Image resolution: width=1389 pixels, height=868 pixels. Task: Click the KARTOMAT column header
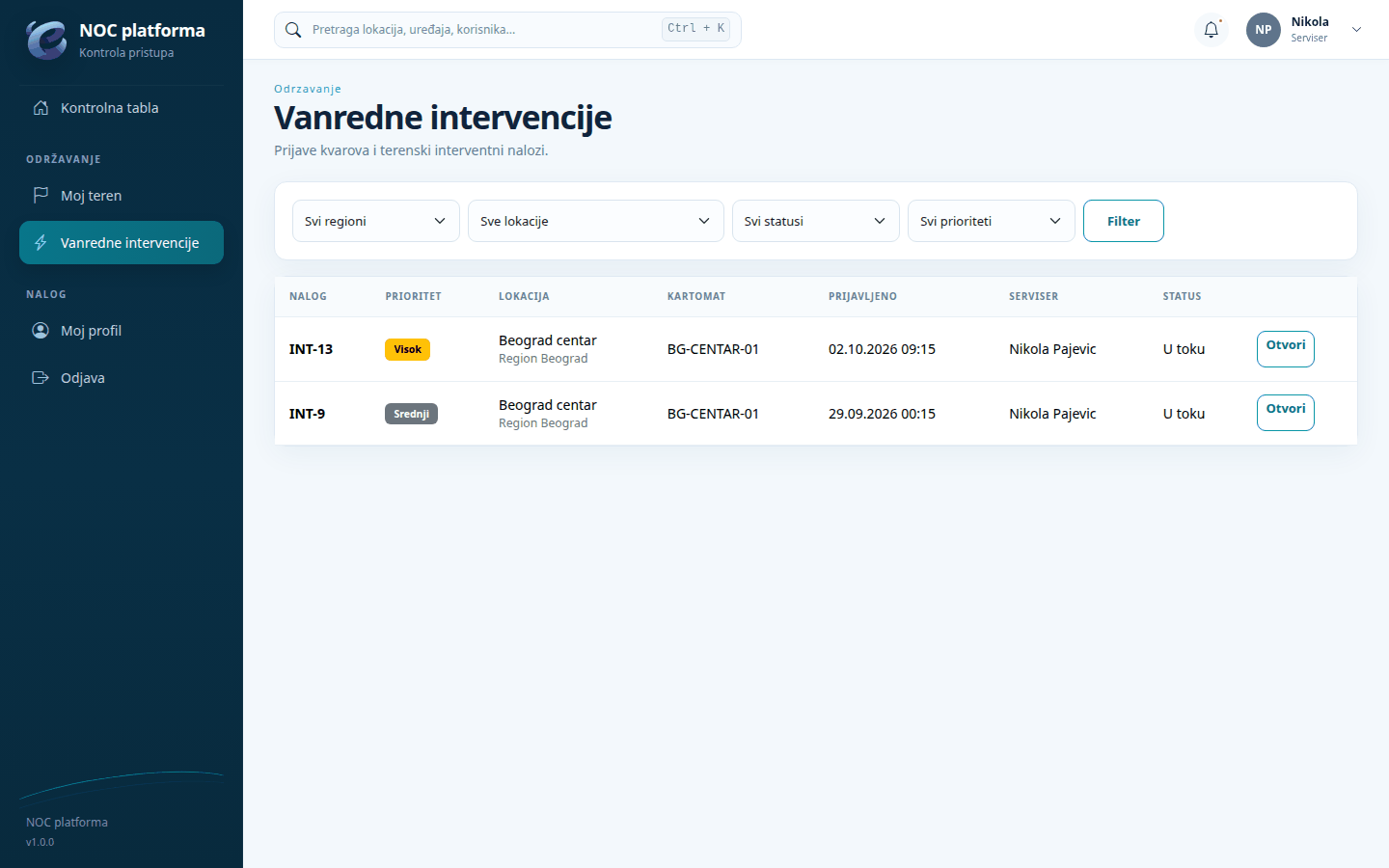pos(696,297)
